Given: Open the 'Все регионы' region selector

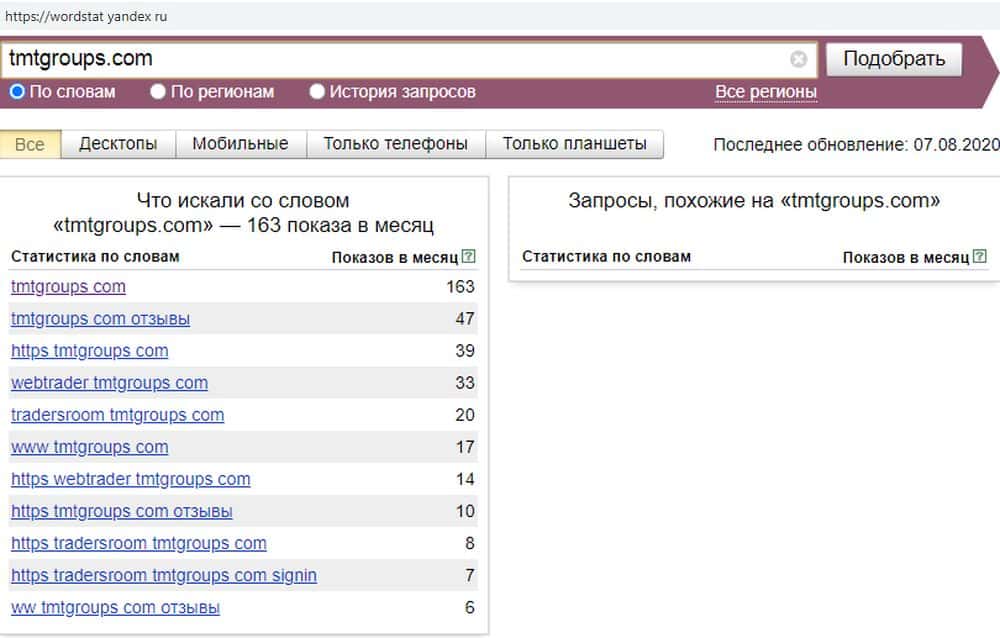Looking at the screenshot, I should pos(765,92).
